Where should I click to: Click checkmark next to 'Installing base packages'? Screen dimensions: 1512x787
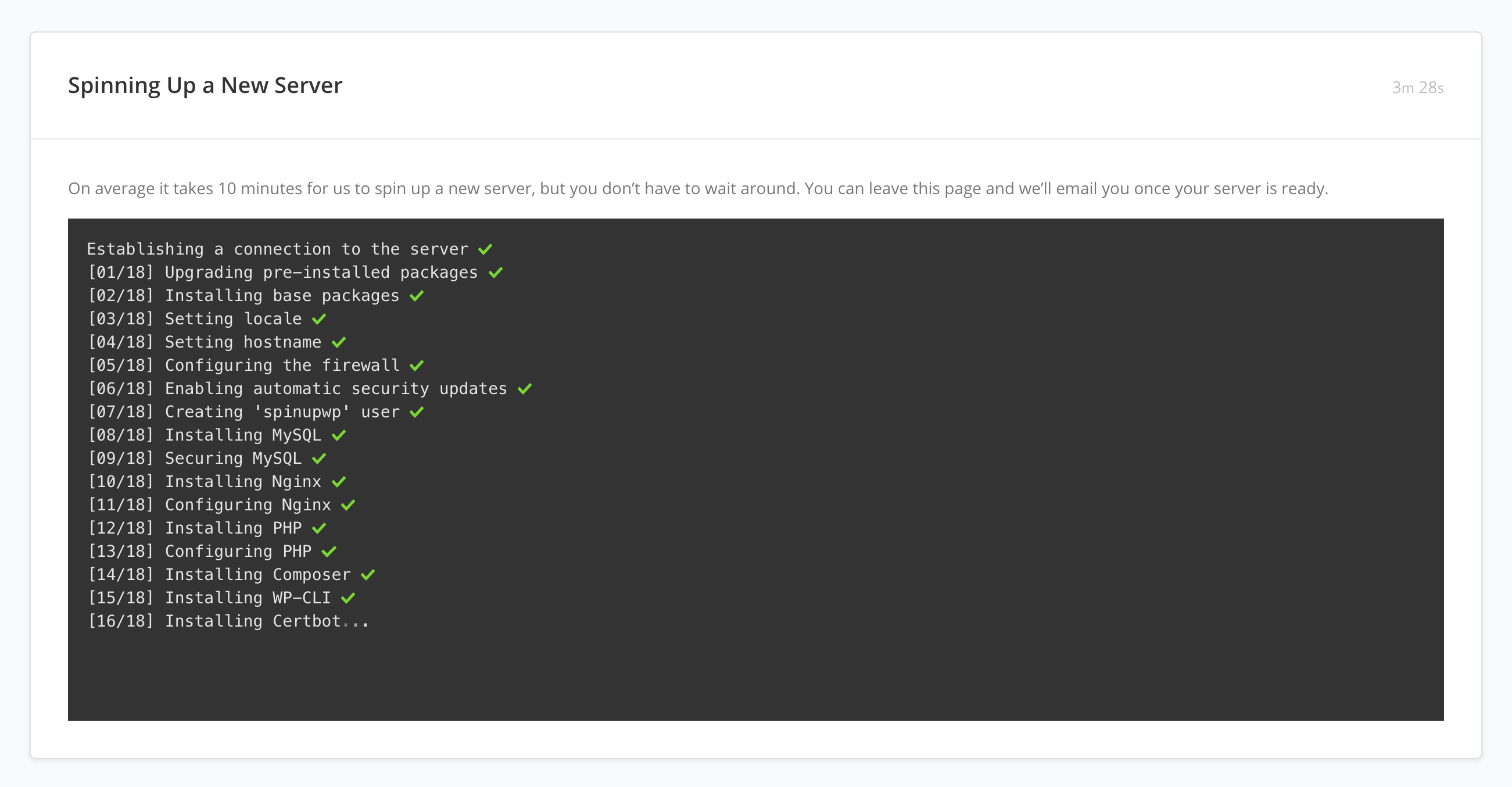pos(417,295)
